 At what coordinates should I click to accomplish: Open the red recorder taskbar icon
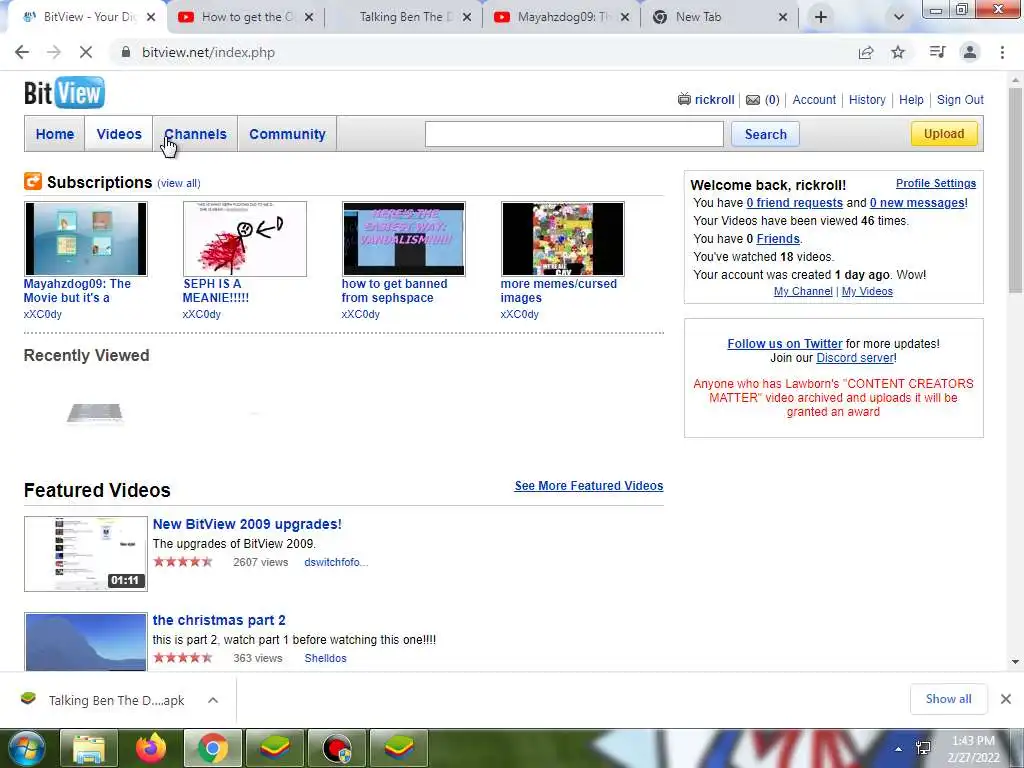click(x=337, y=748)
